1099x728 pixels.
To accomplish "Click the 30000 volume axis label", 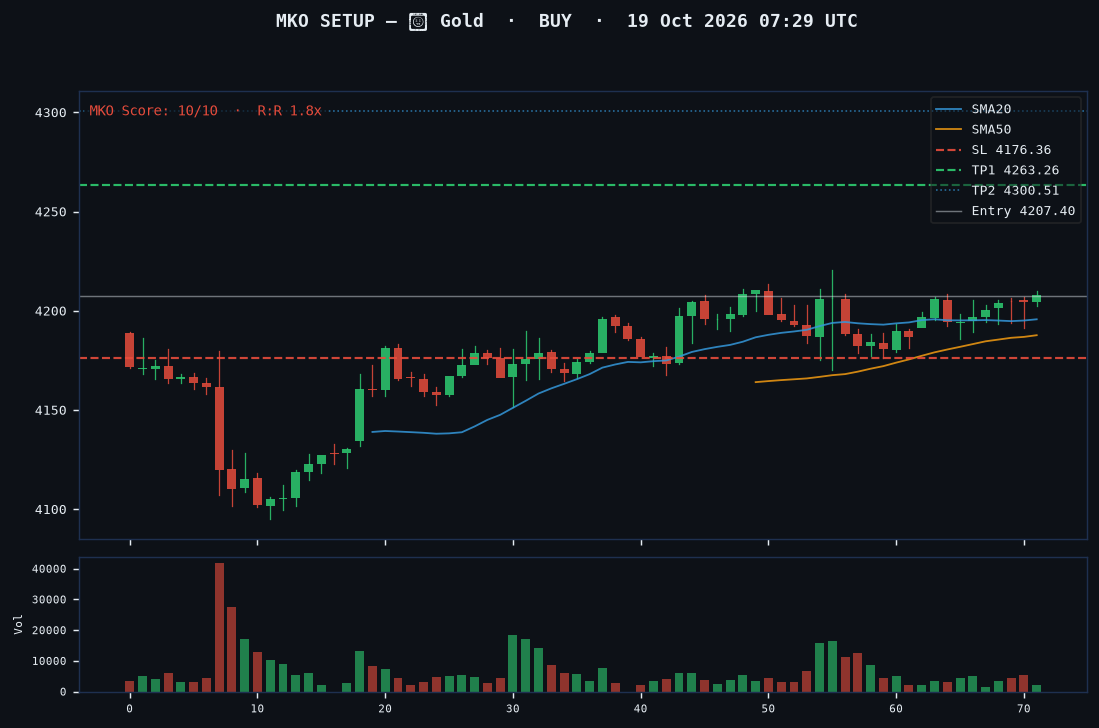I will click(49, 600).
